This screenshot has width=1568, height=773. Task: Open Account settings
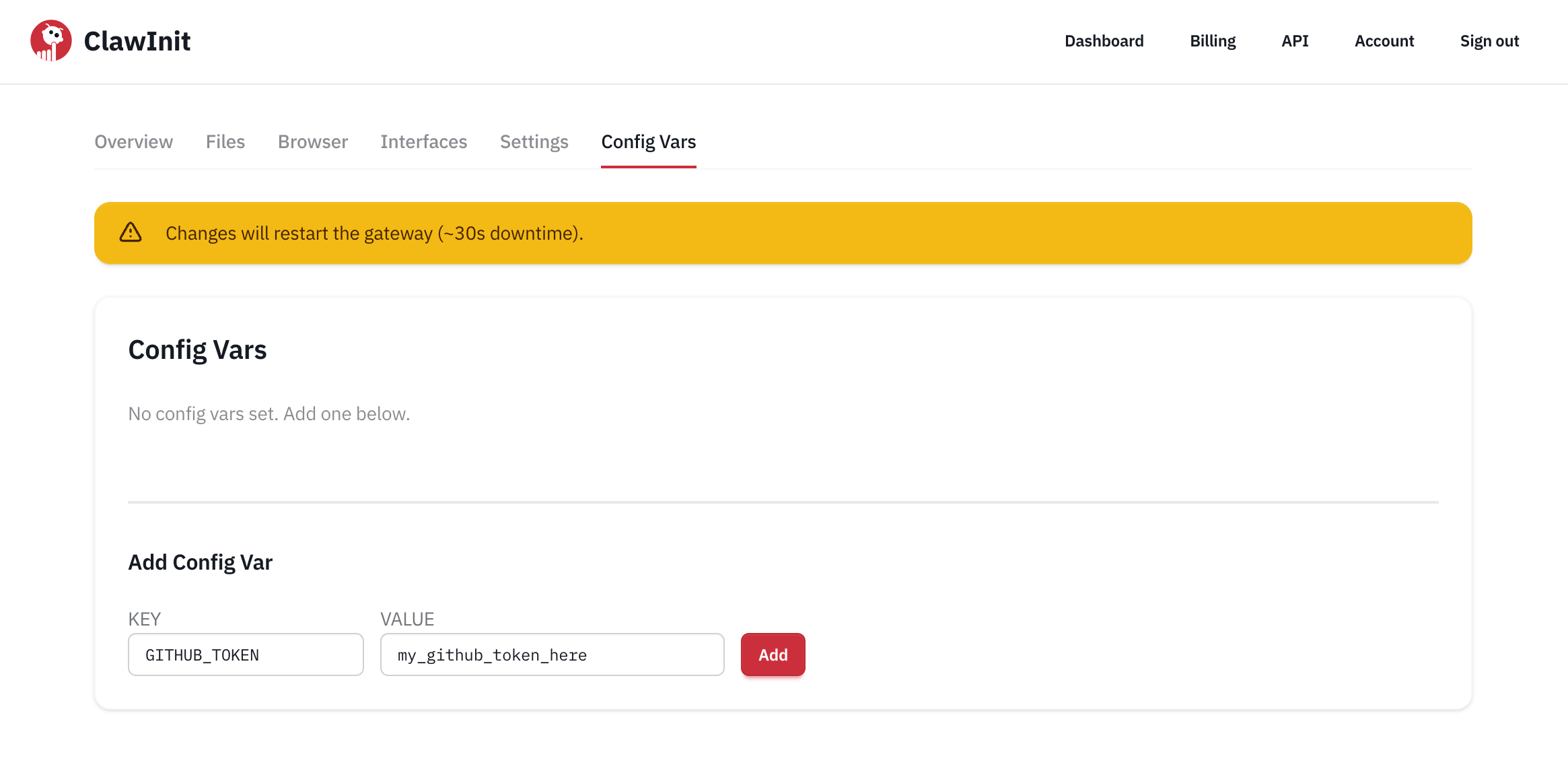(x=1384, y=40)
